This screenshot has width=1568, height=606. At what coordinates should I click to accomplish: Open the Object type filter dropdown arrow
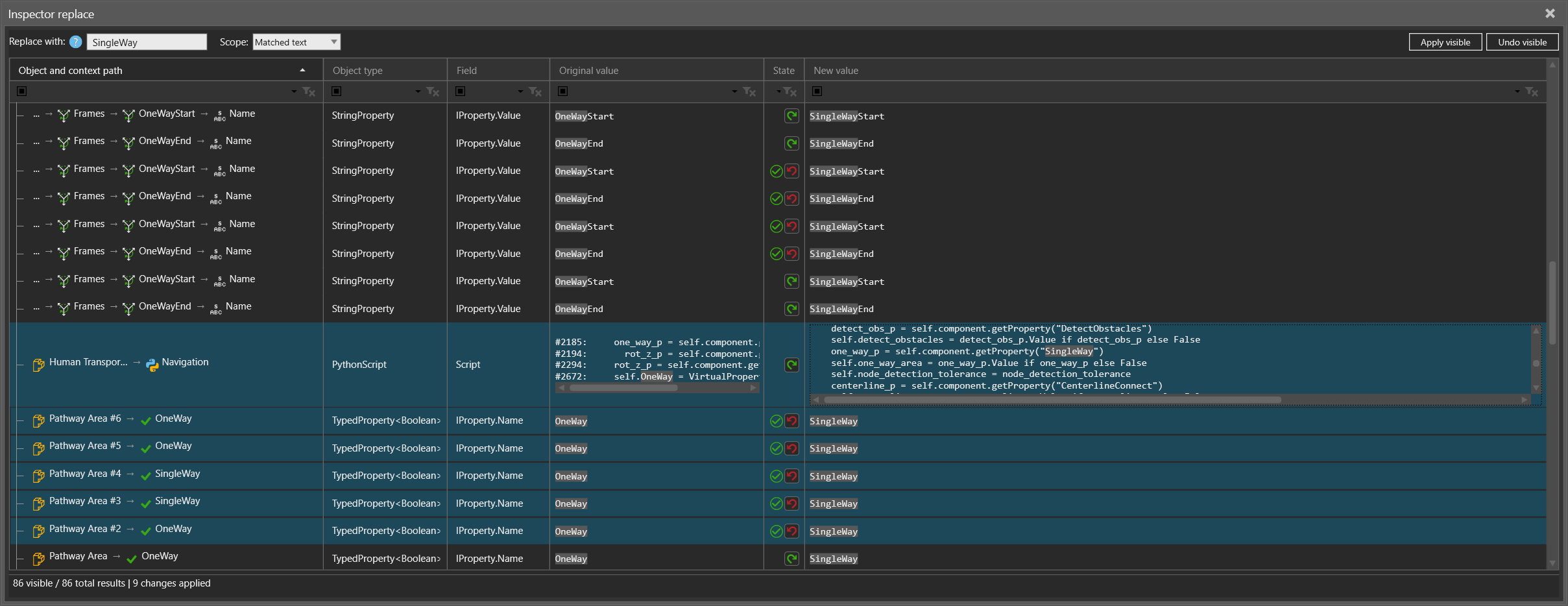coord(418,91)
